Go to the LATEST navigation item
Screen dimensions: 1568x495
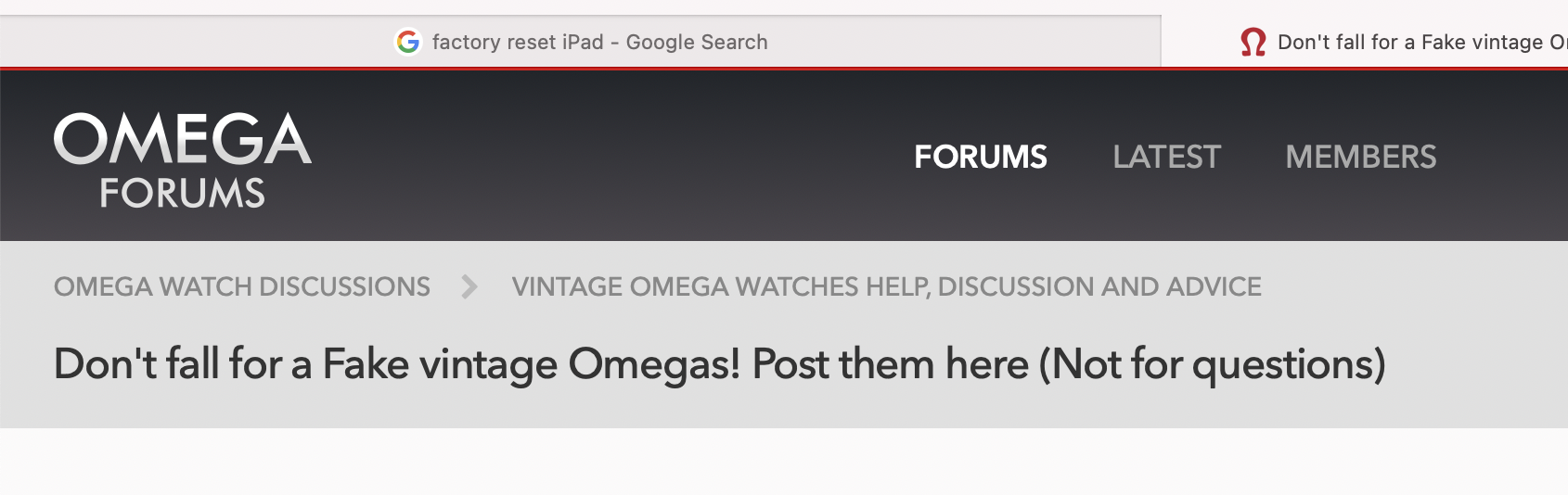1166,157
